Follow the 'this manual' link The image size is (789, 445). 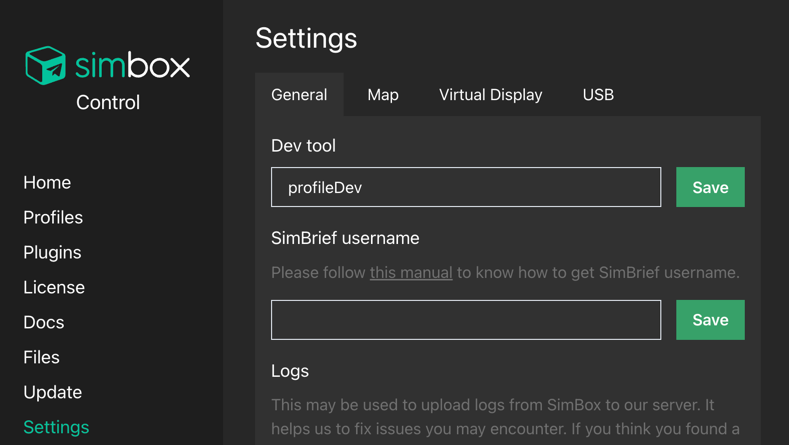point(411,273)
